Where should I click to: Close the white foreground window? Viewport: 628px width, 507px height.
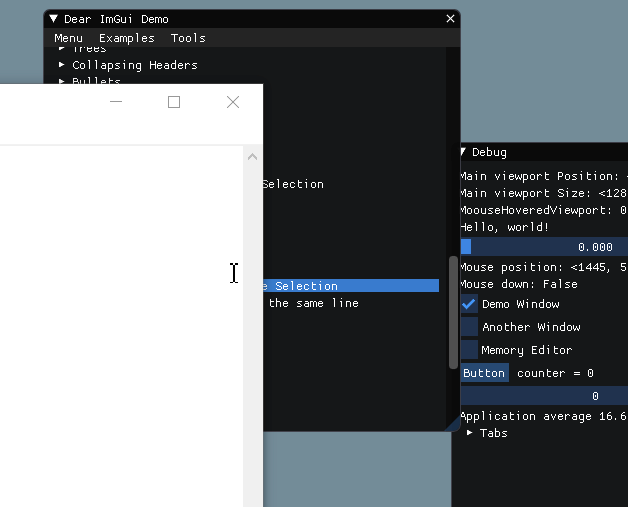[233, 102]
